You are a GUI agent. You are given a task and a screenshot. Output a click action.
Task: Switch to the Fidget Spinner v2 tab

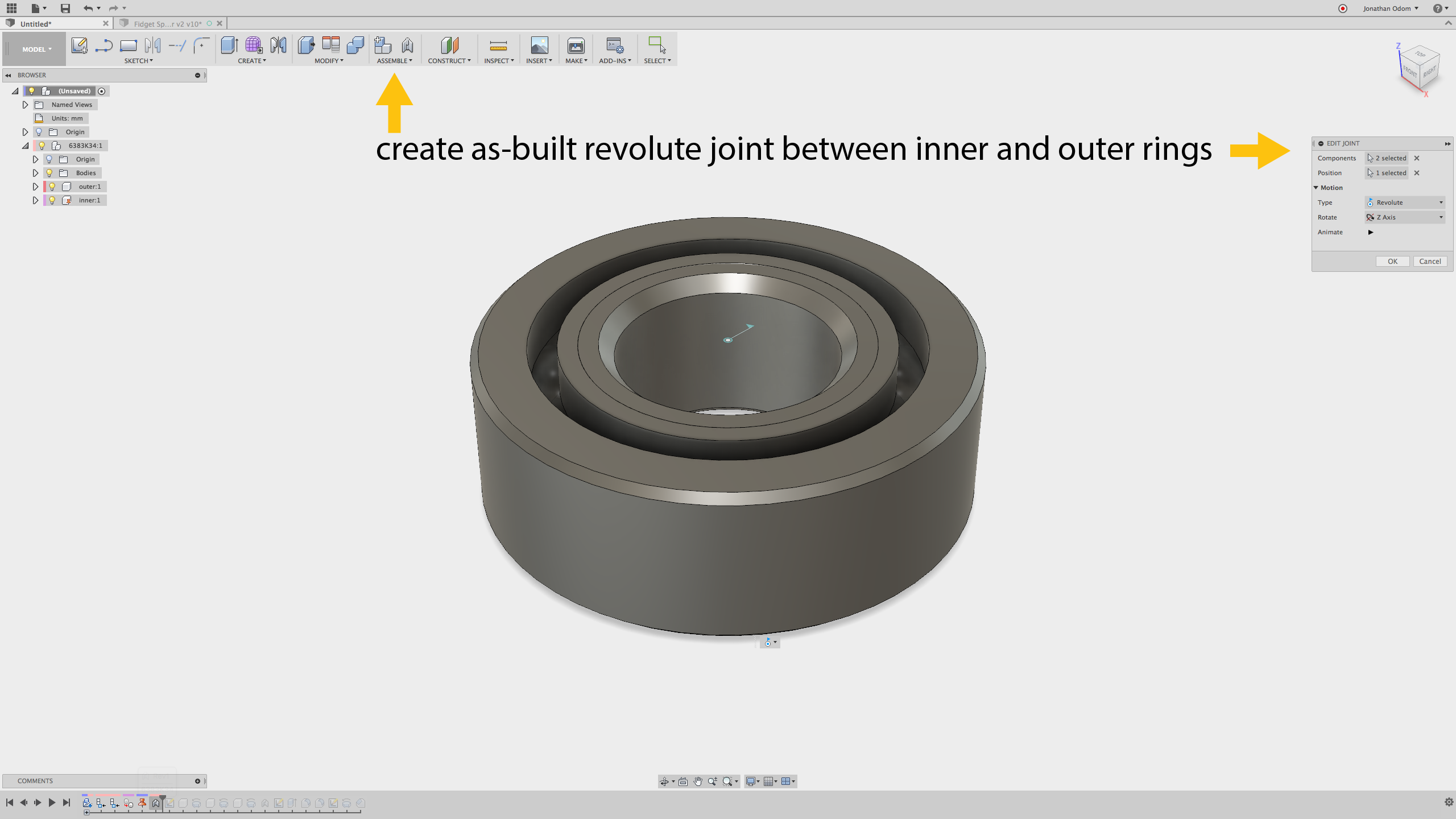coord(167,24)
